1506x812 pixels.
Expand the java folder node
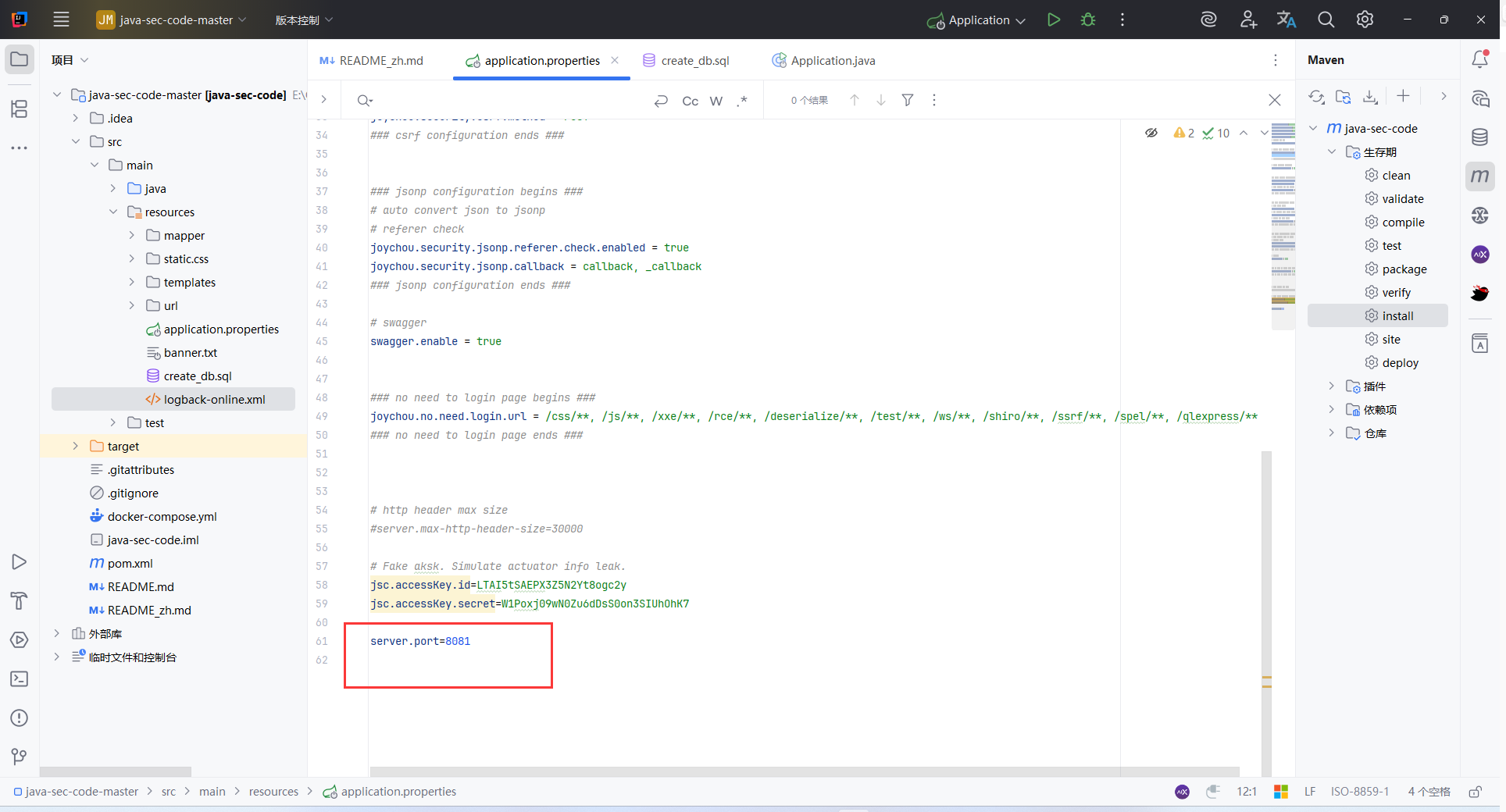[x=112, y=189]
